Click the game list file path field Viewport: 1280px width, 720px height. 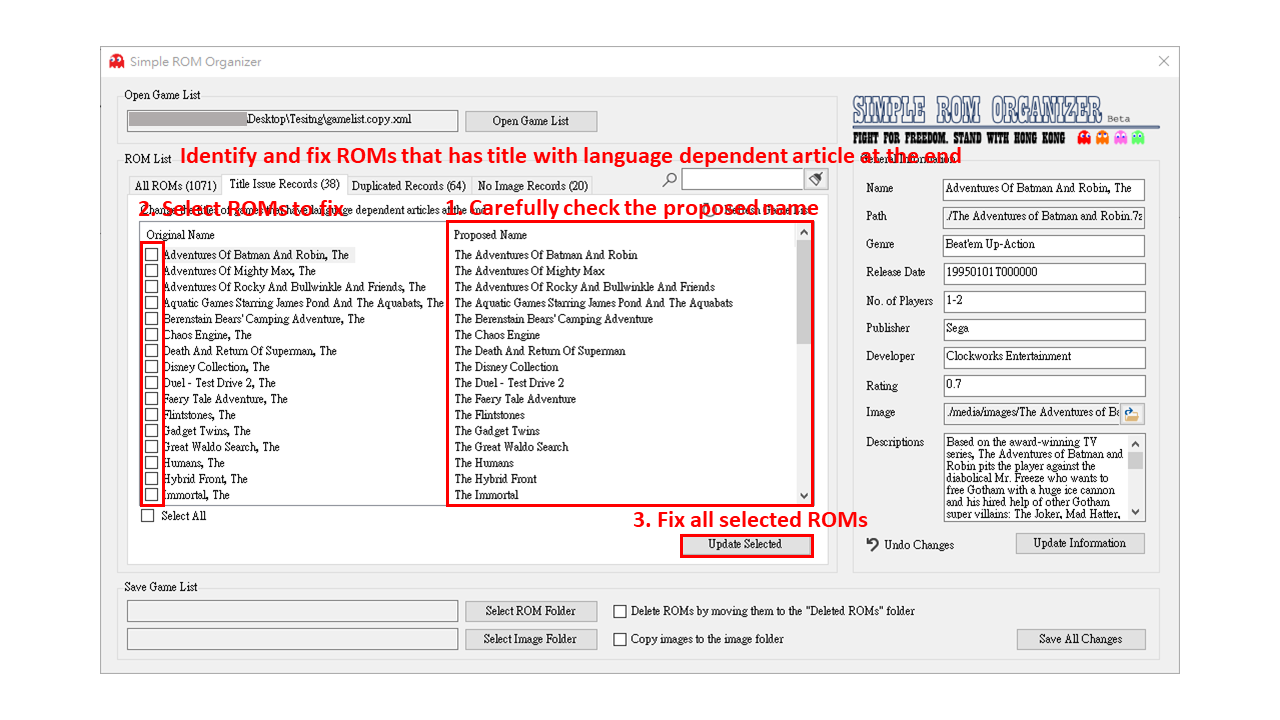292,120
